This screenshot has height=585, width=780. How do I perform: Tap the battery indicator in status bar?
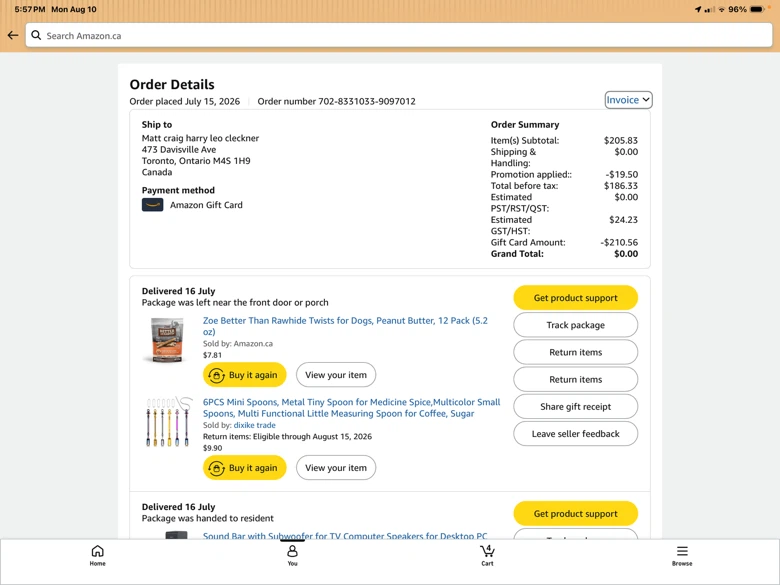757,9
